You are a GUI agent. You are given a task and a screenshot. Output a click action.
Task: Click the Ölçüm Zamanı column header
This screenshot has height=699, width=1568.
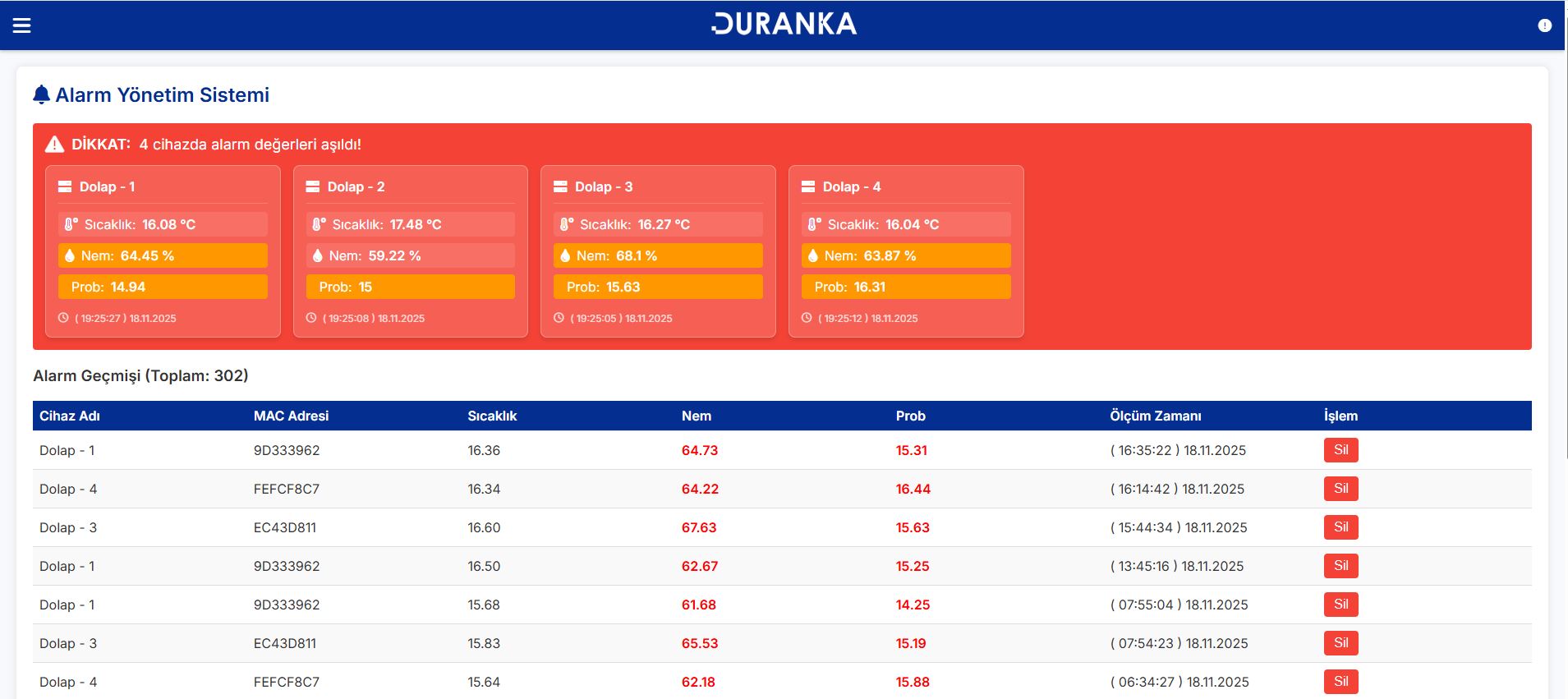1155,416
